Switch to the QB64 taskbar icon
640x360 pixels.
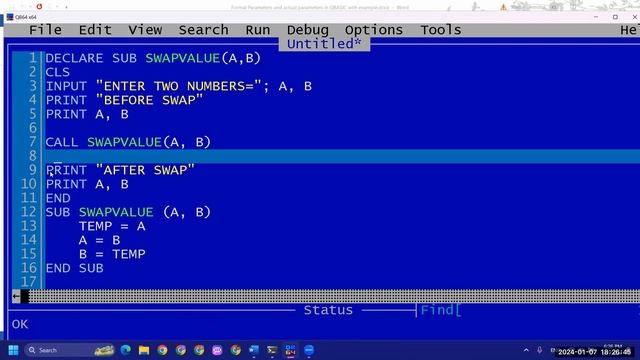290,350
